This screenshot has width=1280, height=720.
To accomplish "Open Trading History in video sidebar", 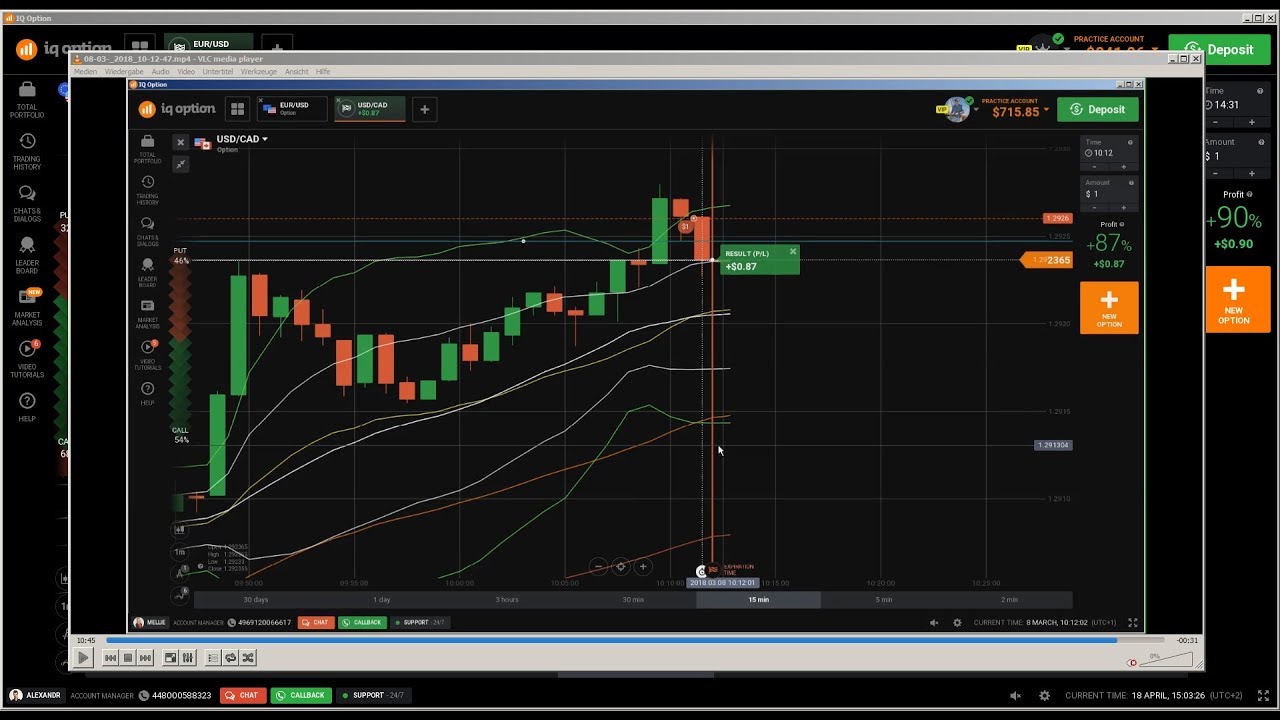I will tap(147, 190).
